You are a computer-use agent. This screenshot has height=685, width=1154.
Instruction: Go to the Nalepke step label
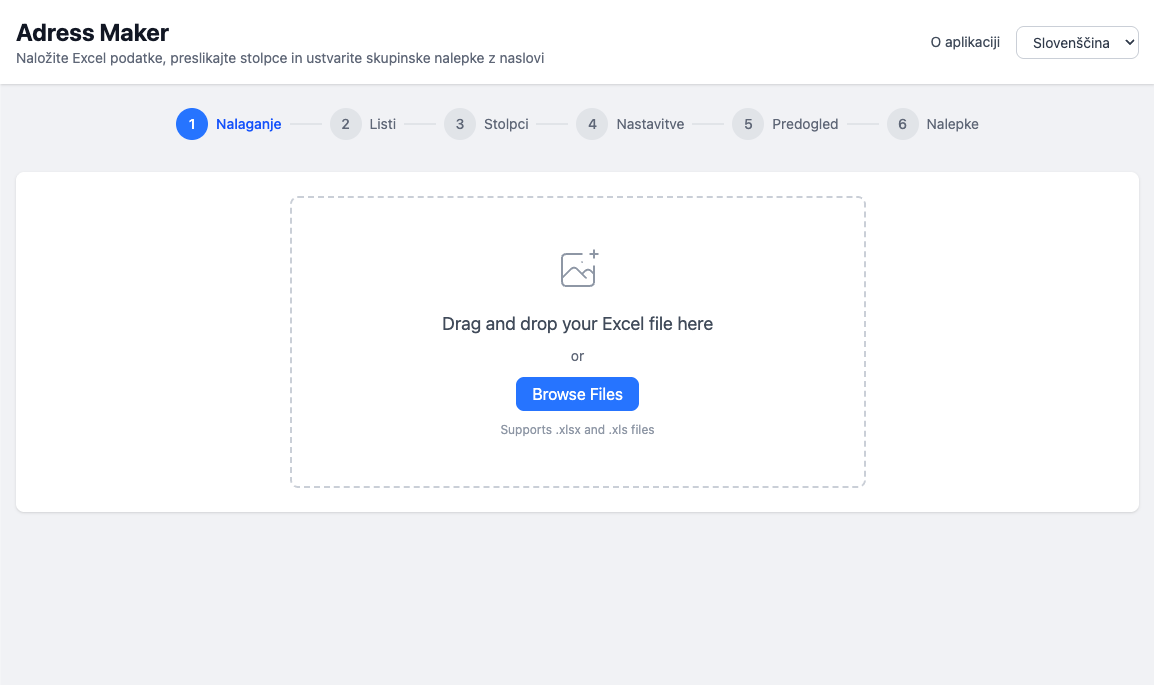click(x=952, y=124)
